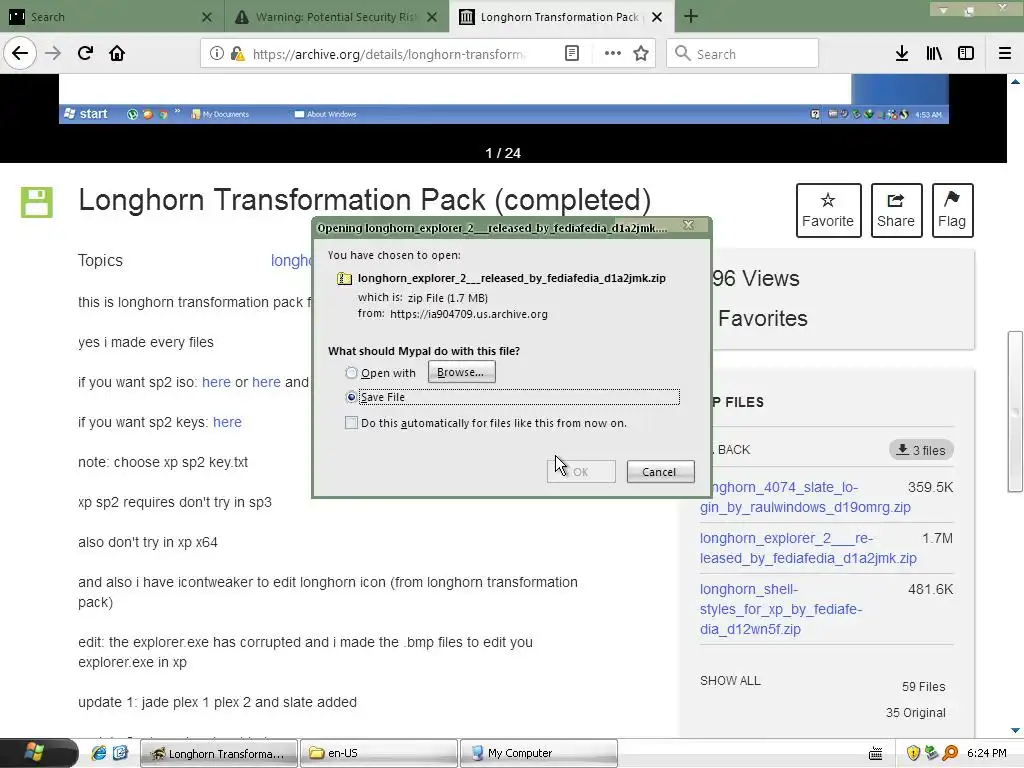Viewport: 1024px width, 768px height.
Task: Show site information icon in address bar
Action: pos(217,54)
